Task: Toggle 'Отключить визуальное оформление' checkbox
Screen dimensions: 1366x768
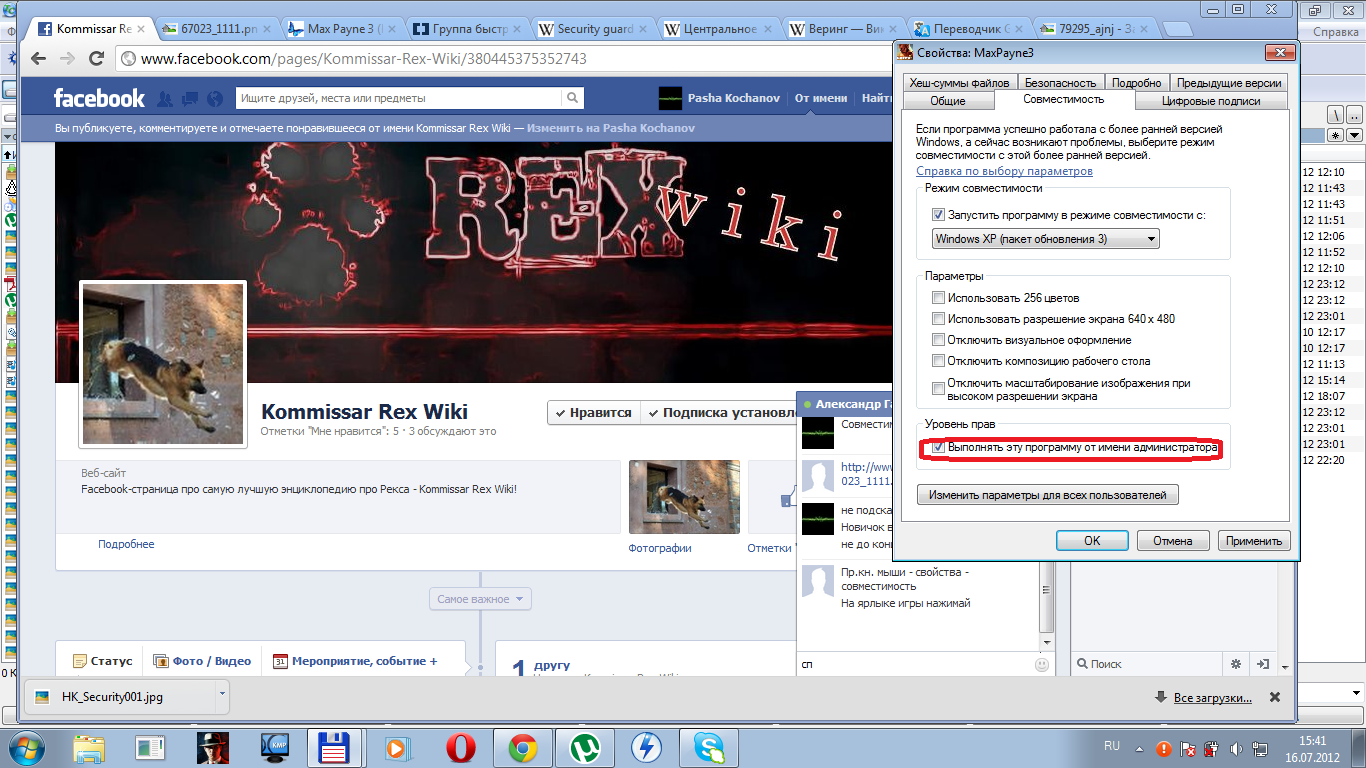Action: pos(937,340)
